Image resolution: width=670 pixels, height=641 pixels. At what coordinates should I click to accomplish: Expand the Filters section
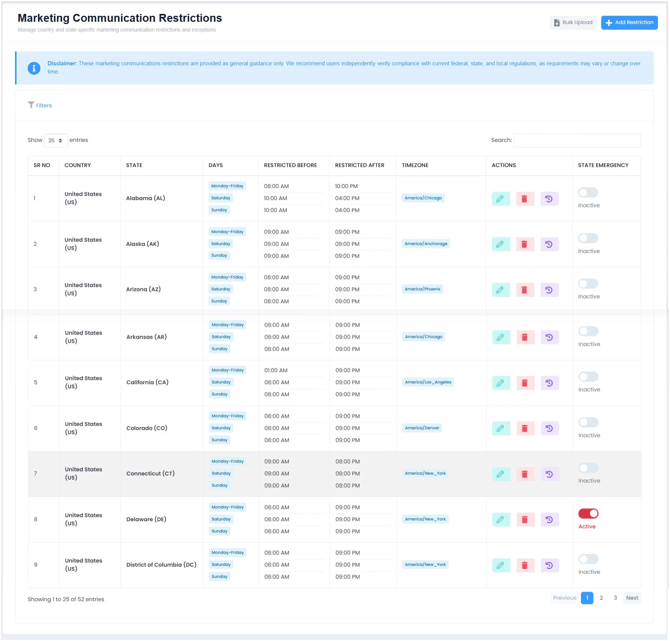click(40, 105)
